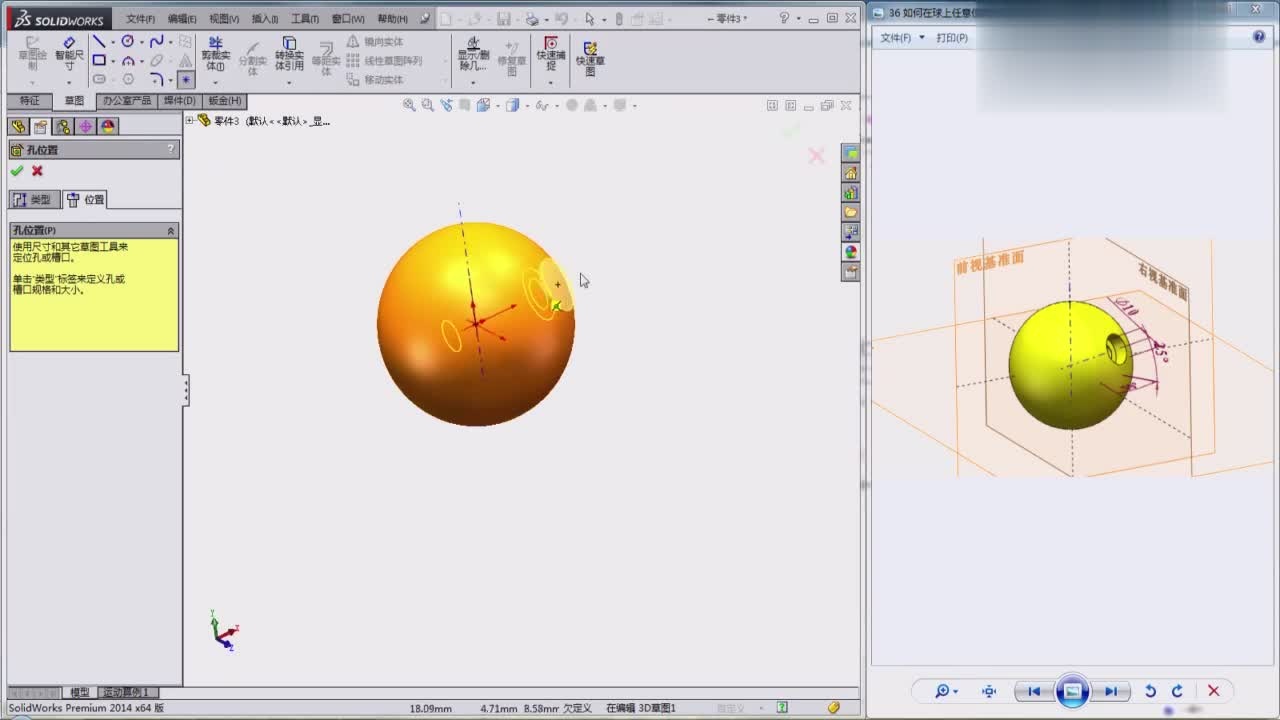Open the 插入(I) menu
1280x720 pixels.
(265, 19)
